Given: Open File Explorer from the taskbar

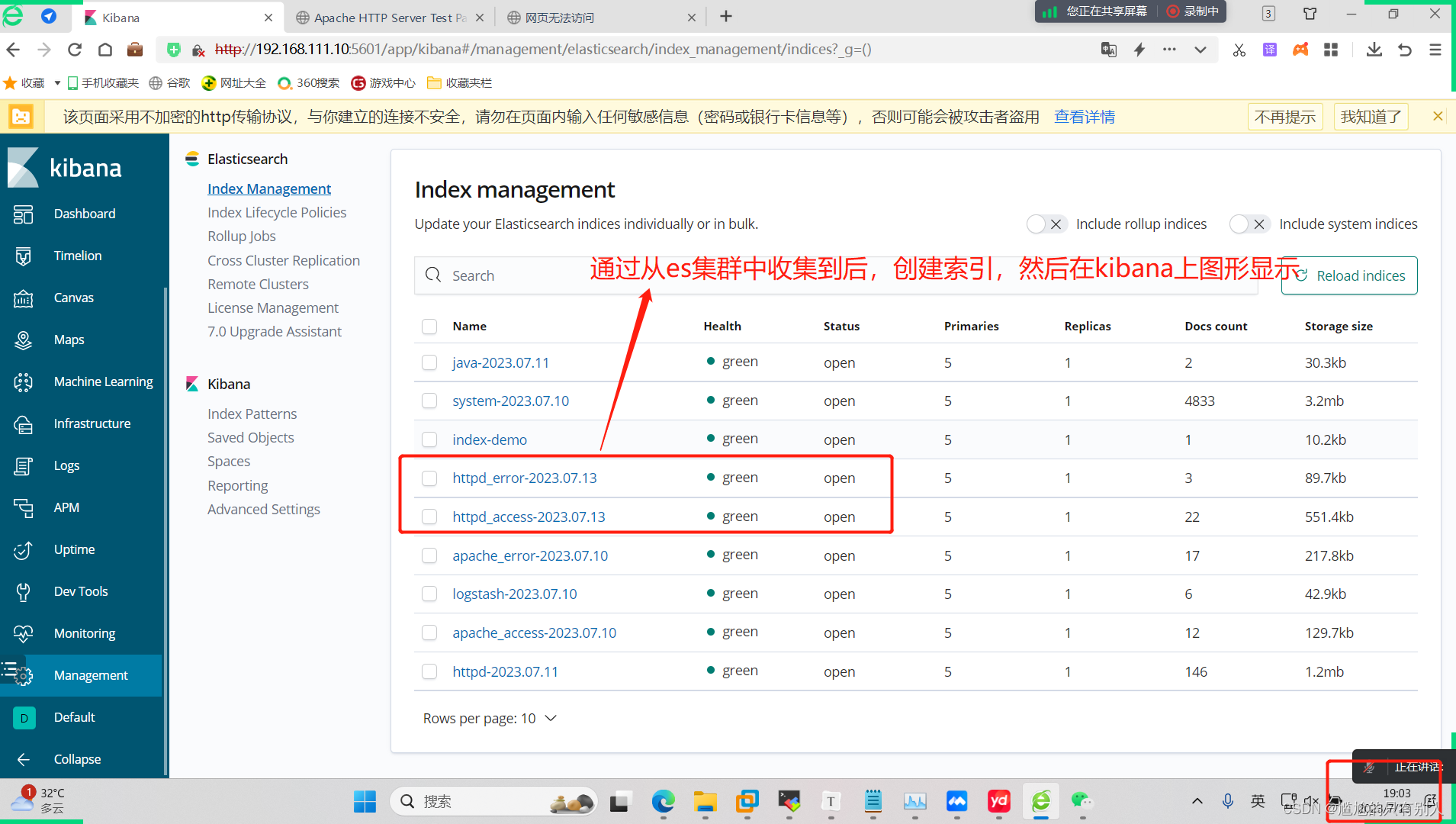Looking at the screenshot, I should pyautogui.click(x=705, y=801).
